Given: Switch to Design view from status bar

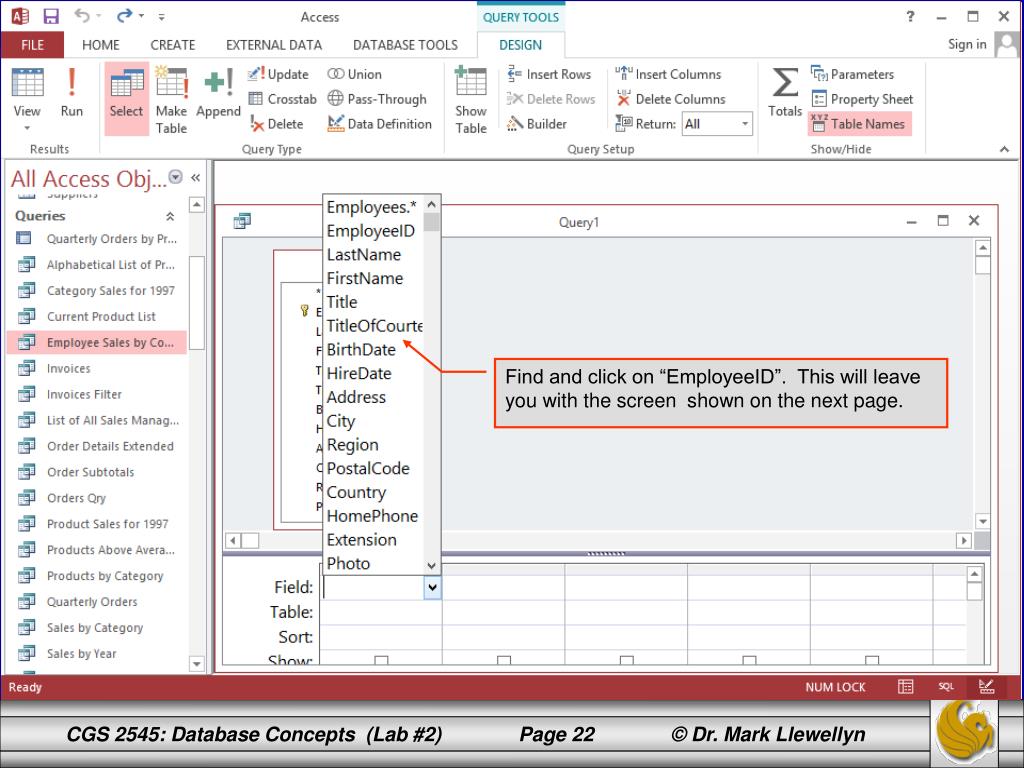Looking at the screenshot, I should point(986,687).
